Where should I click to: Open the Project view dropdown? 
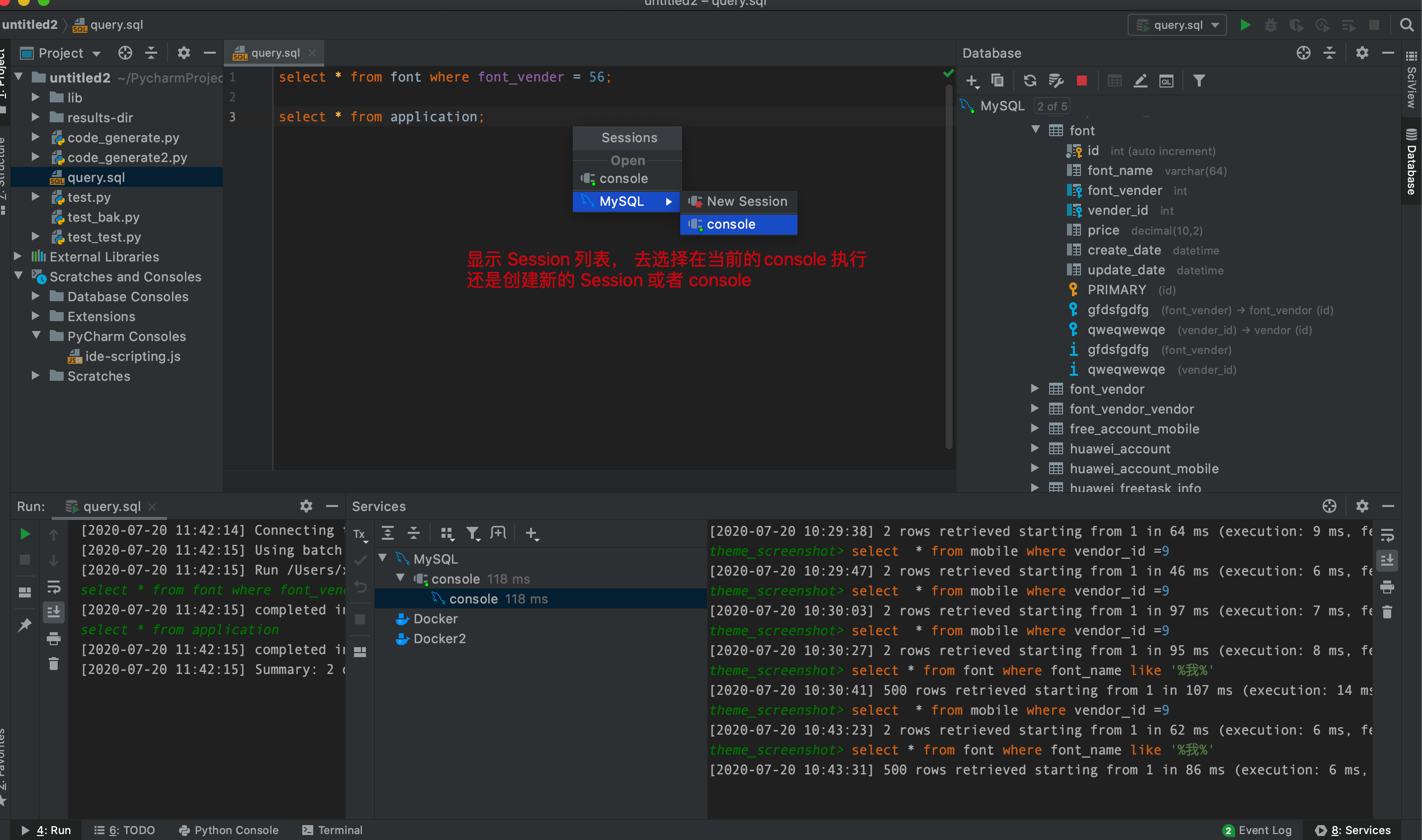click(x=61, y=53)
